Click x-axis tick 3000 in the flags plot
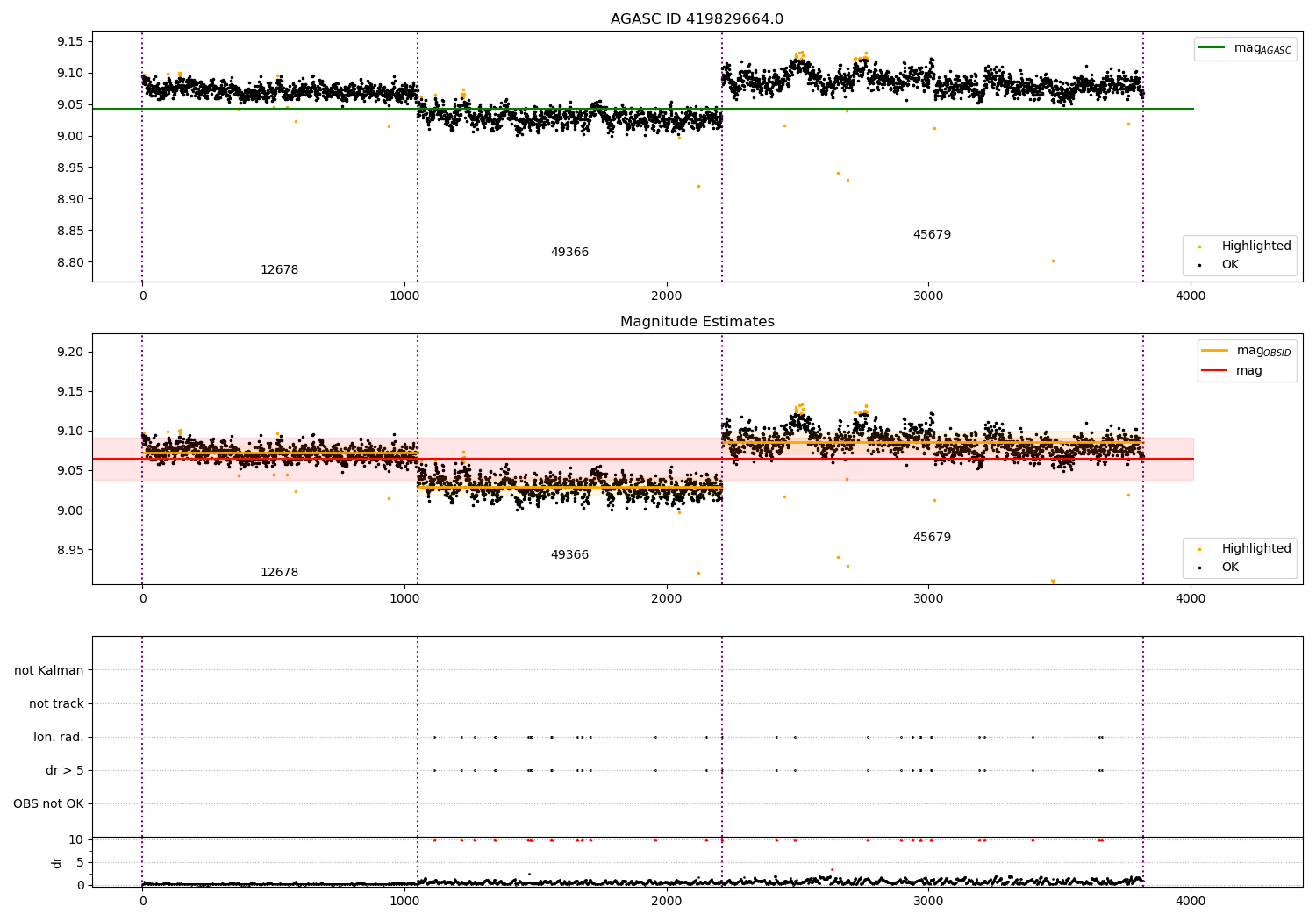The image size is (1316, 921). click(928, 901)
